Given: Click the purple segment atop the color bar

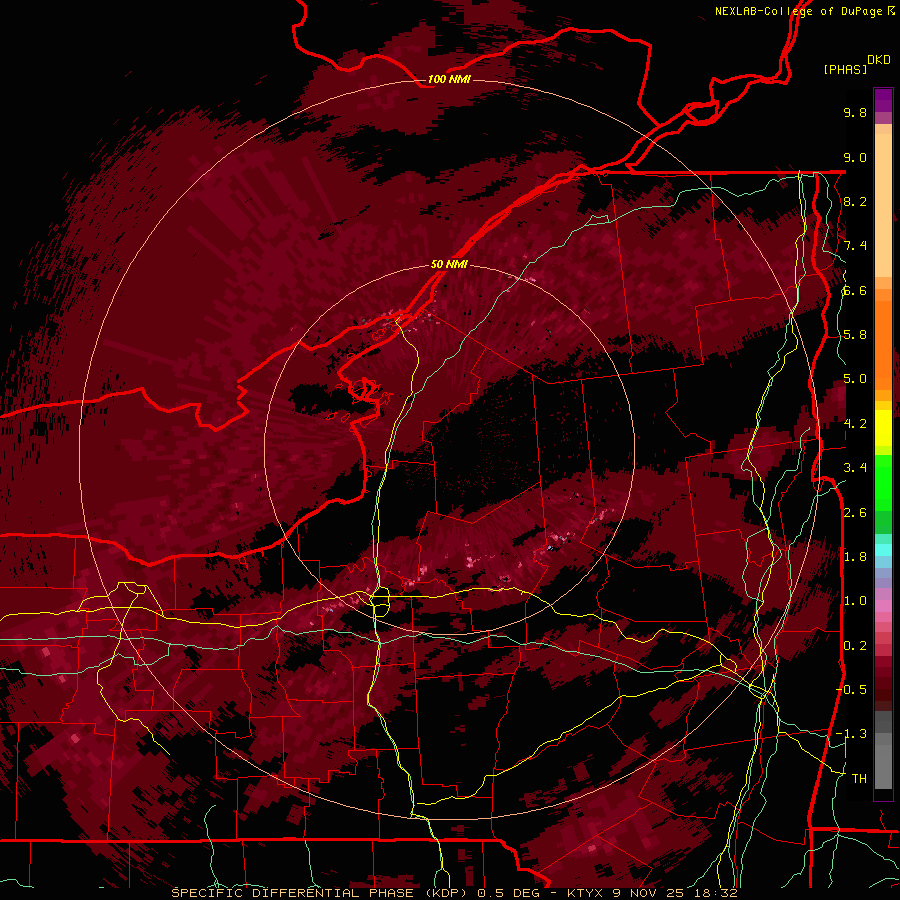Looking at the screenshot, I should 883,100.
